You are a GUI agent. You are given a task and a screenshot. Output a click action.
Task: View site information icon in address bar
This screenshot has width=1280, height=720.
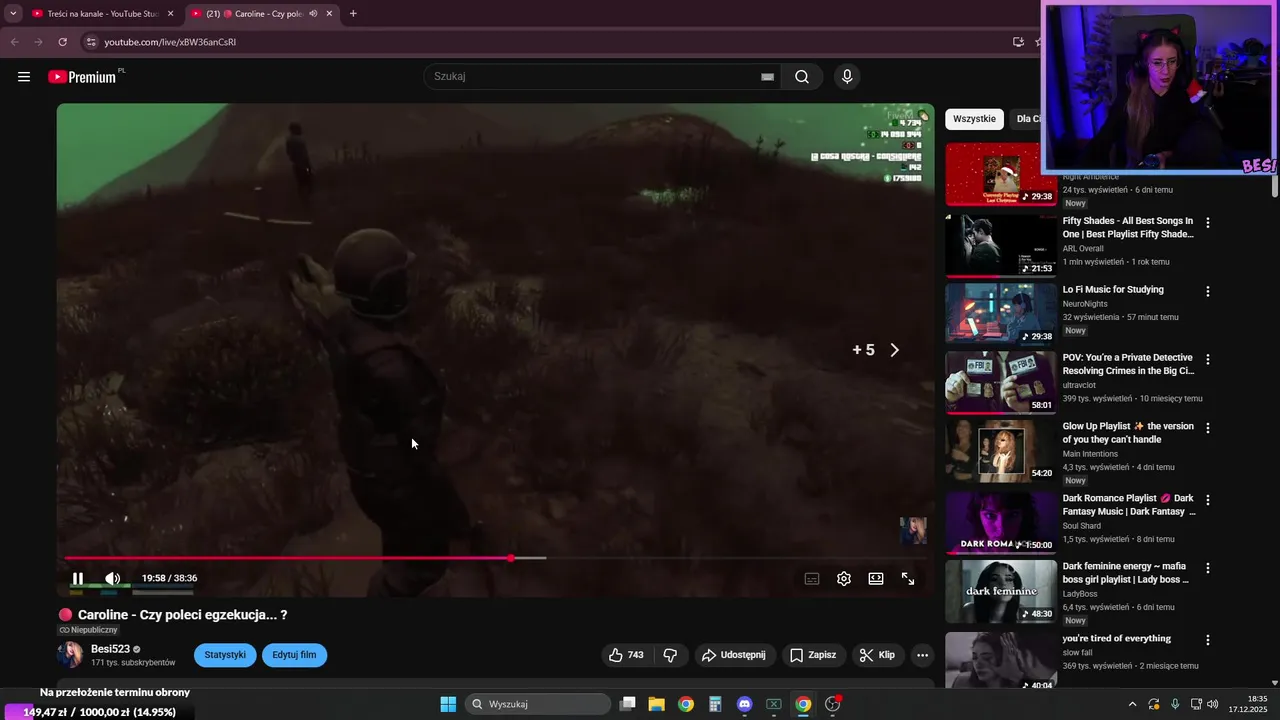(x=91, y=42)
